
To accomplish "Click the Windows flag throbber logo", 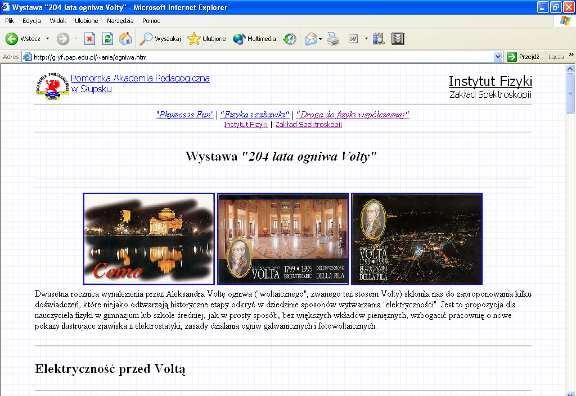I will (x=565, y=21).
